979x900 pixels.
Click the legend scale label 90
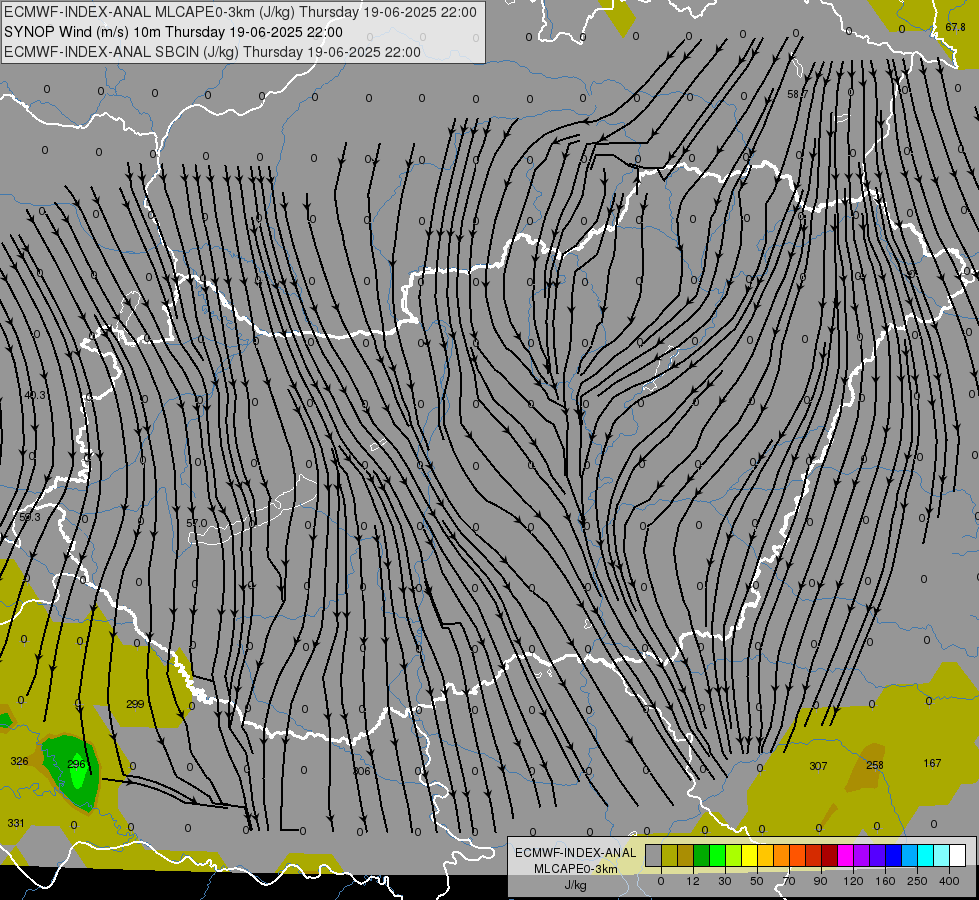click(820, 882)
